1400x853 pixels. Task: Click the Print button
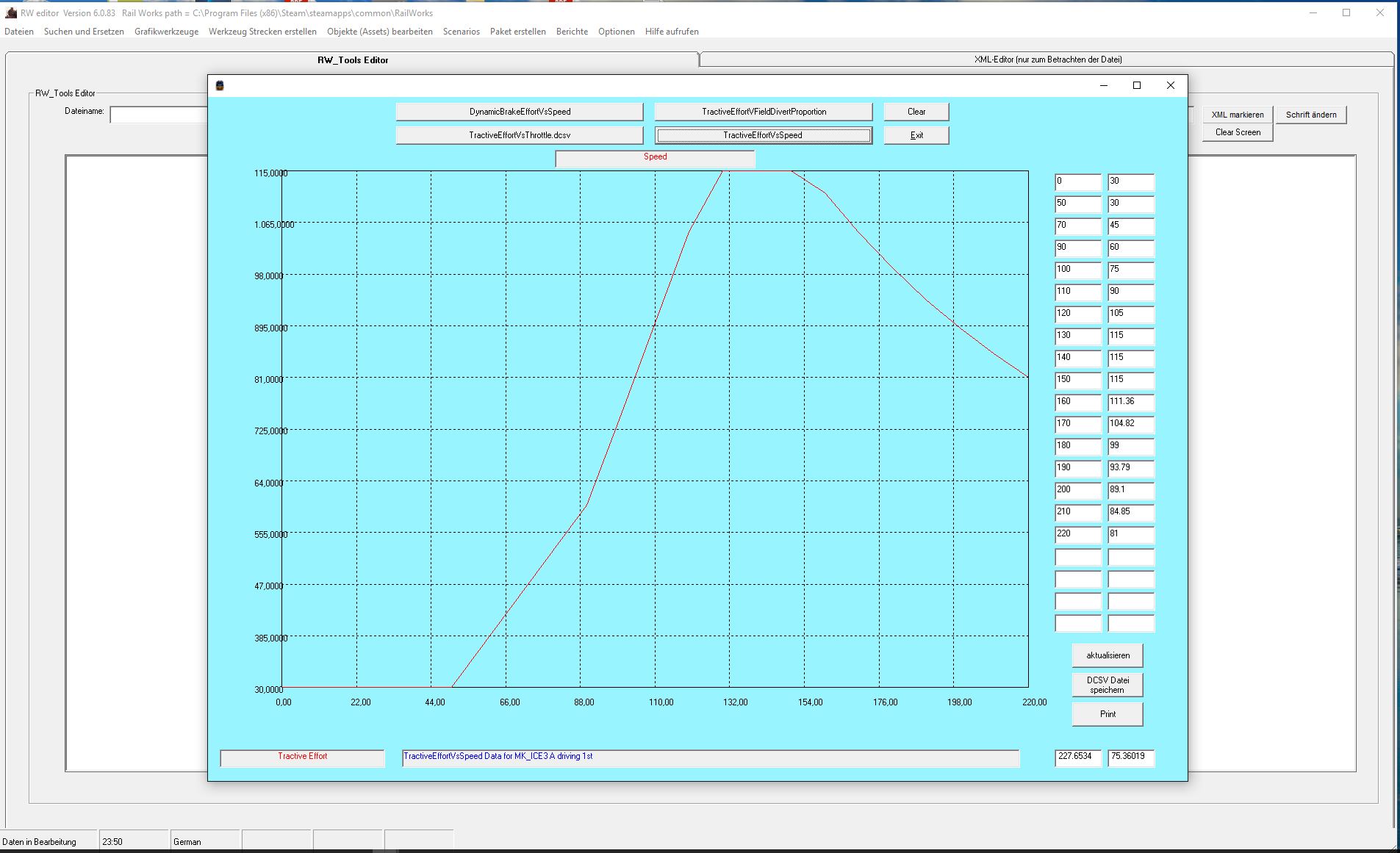click(1108, 714)
